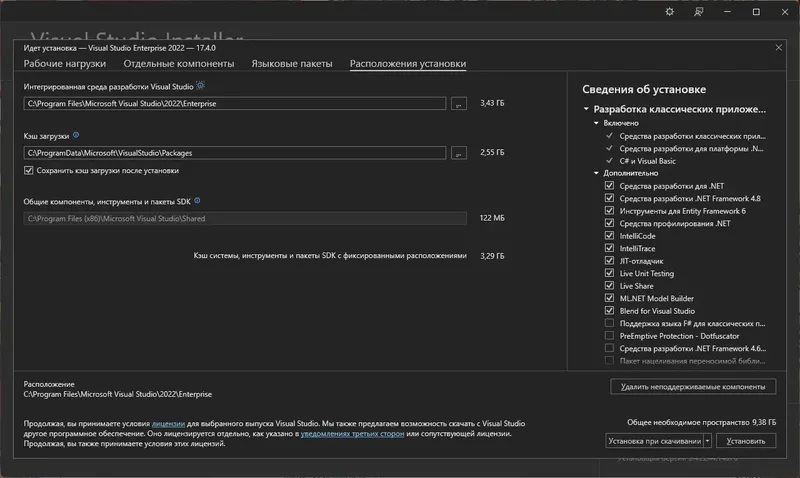
Task: Close the installation dialog with X icon
Action: [x=779, y=47]
